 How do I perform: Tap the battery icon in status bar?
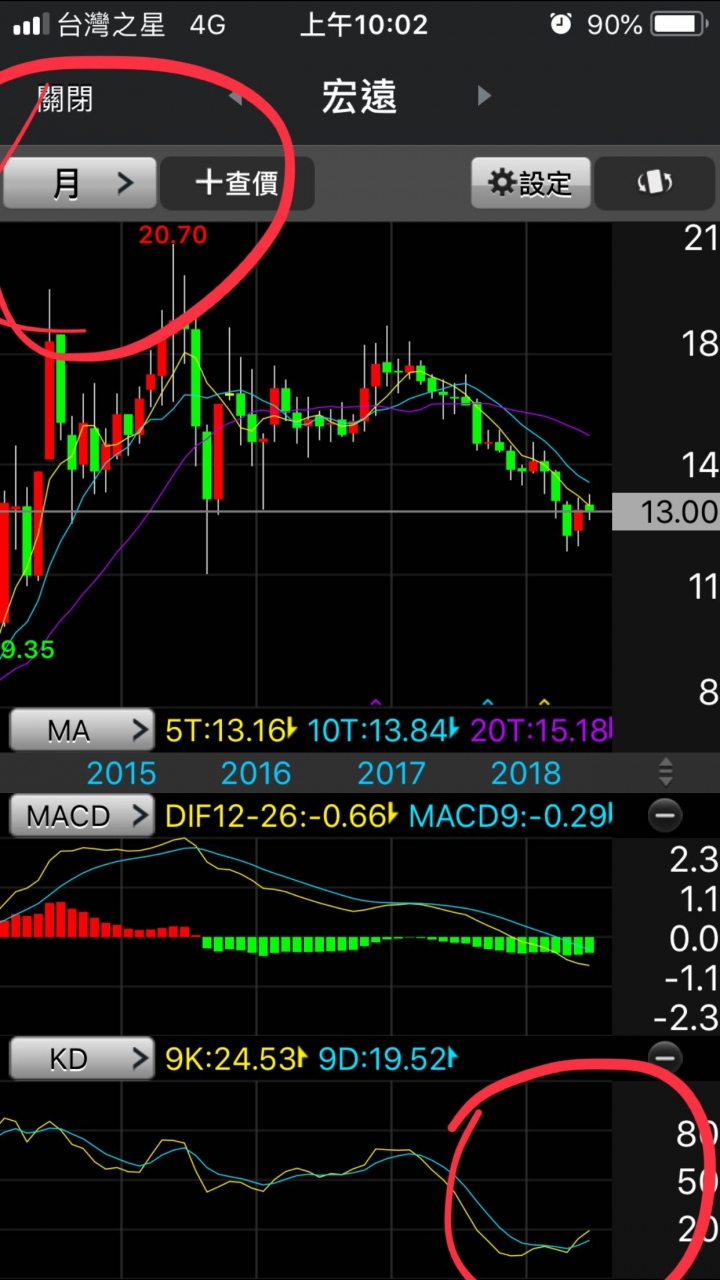(681, 24)
